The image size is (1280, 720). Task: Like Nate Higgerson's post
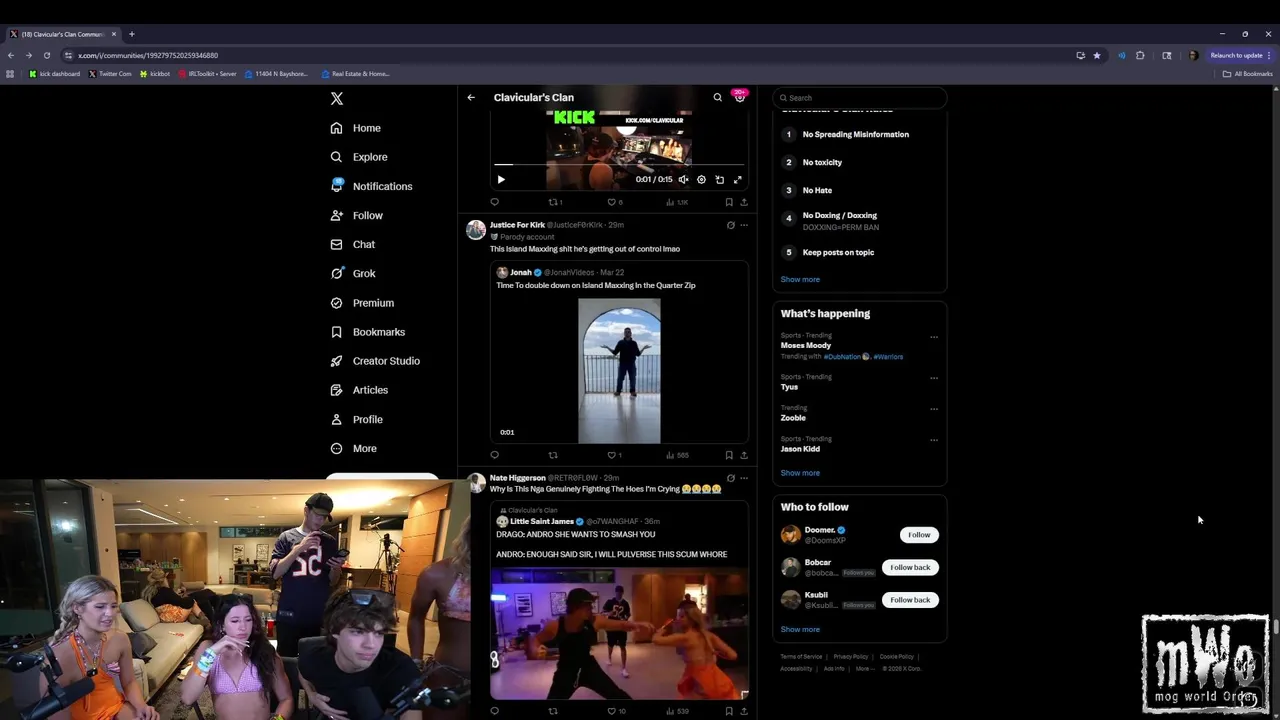pyautogui.click(x=616, y=711)
